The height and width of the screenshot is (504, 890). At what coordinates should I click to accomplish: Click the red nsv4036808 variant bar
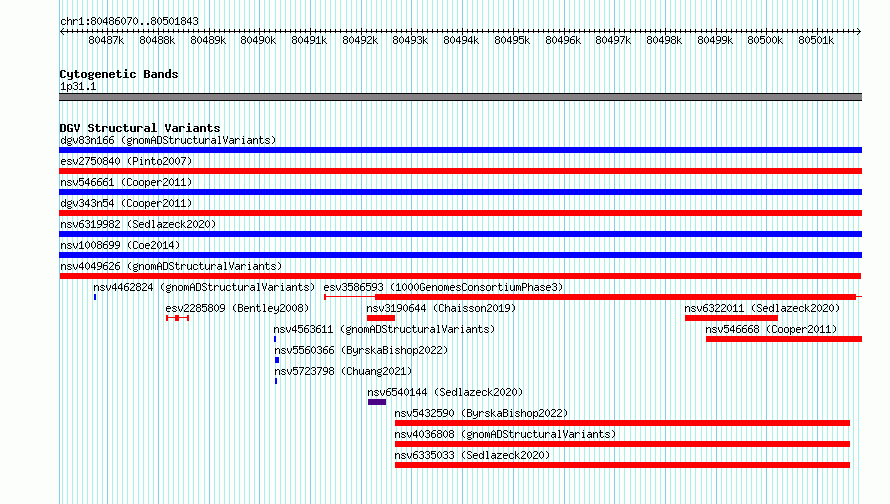coord(622,444)
